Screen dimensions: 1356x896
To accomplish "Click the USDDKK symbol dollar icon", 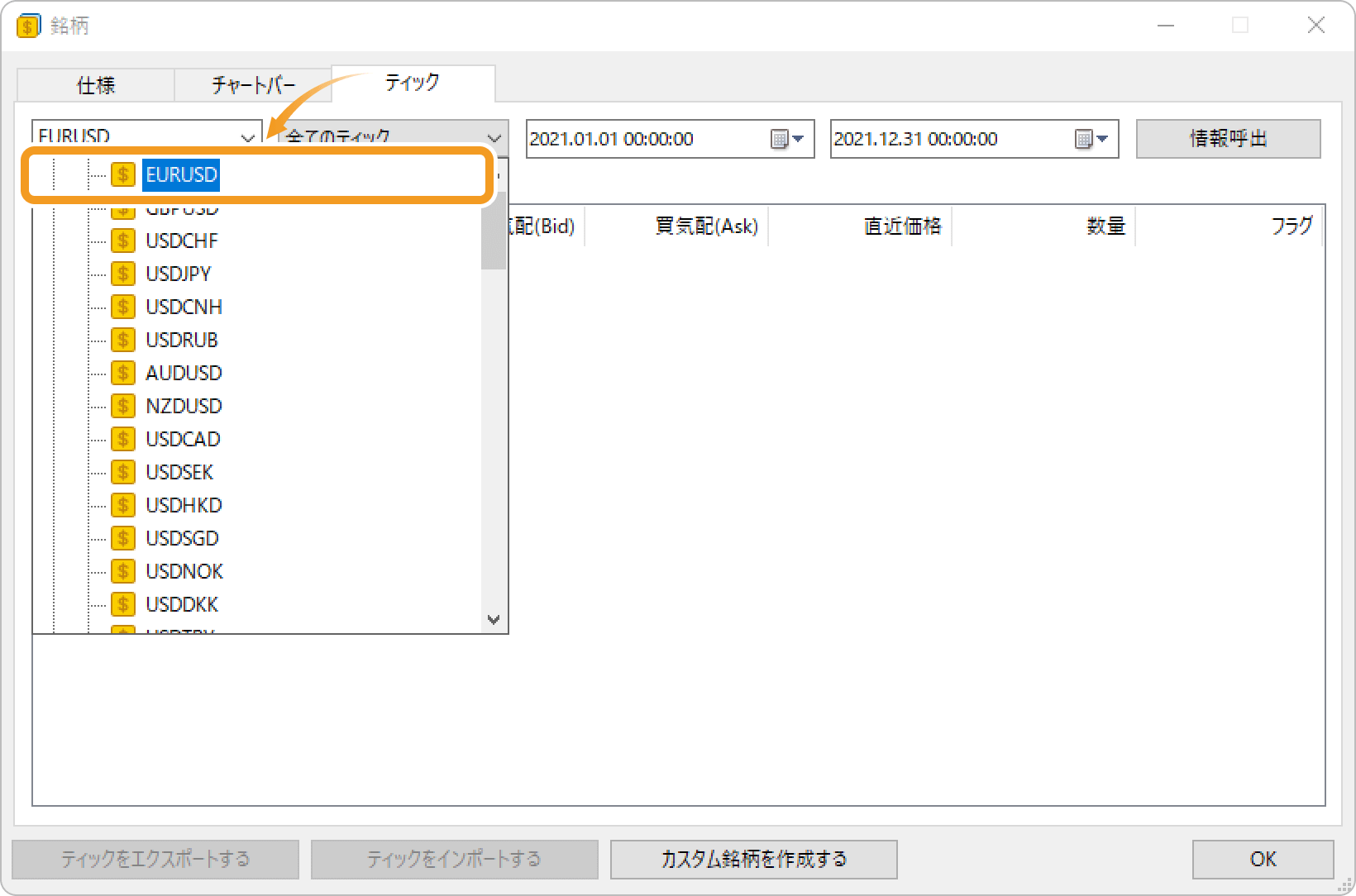I will click(123, 604).
